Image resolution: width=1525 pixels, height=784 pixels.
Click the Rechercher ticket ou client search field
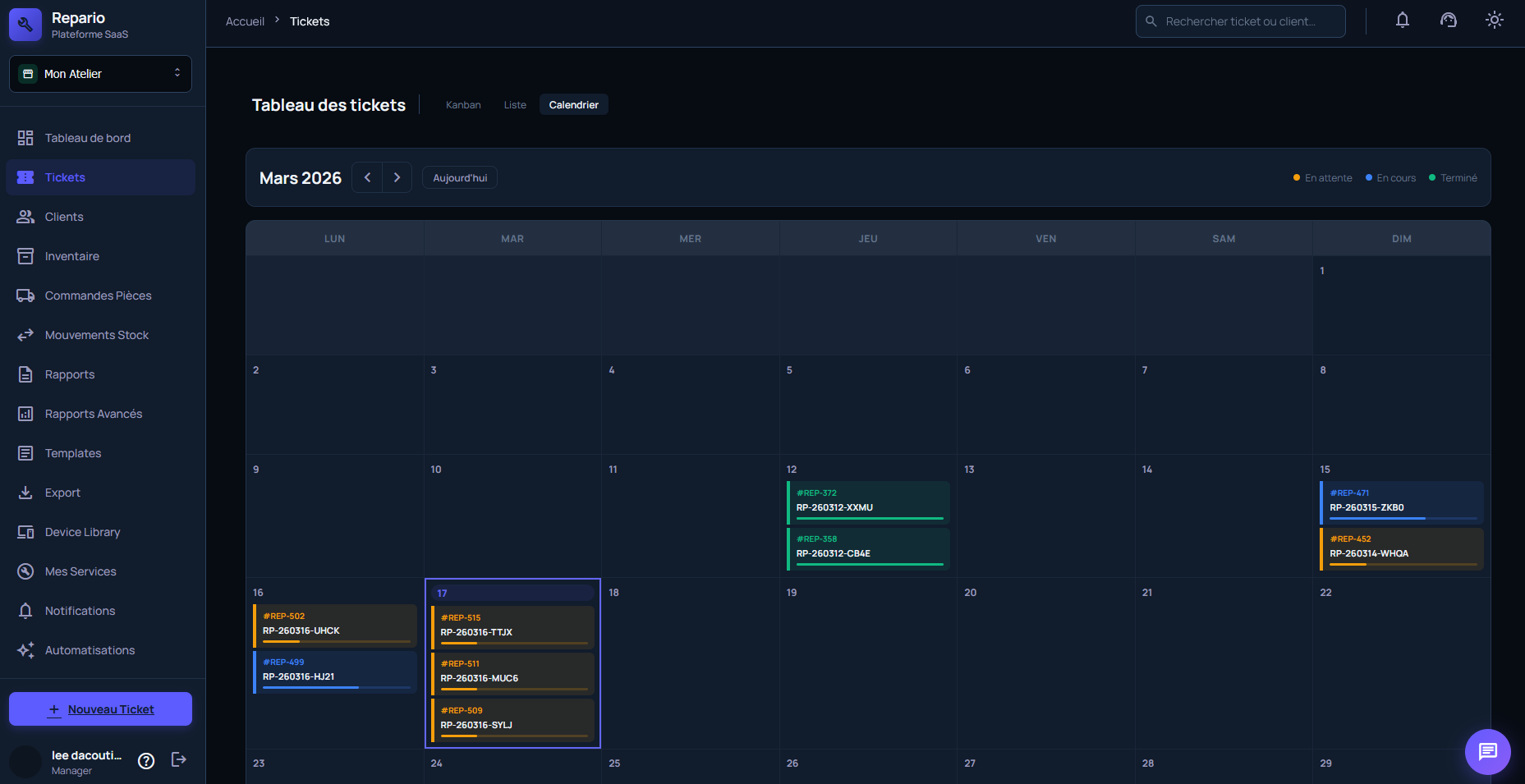1240,21
